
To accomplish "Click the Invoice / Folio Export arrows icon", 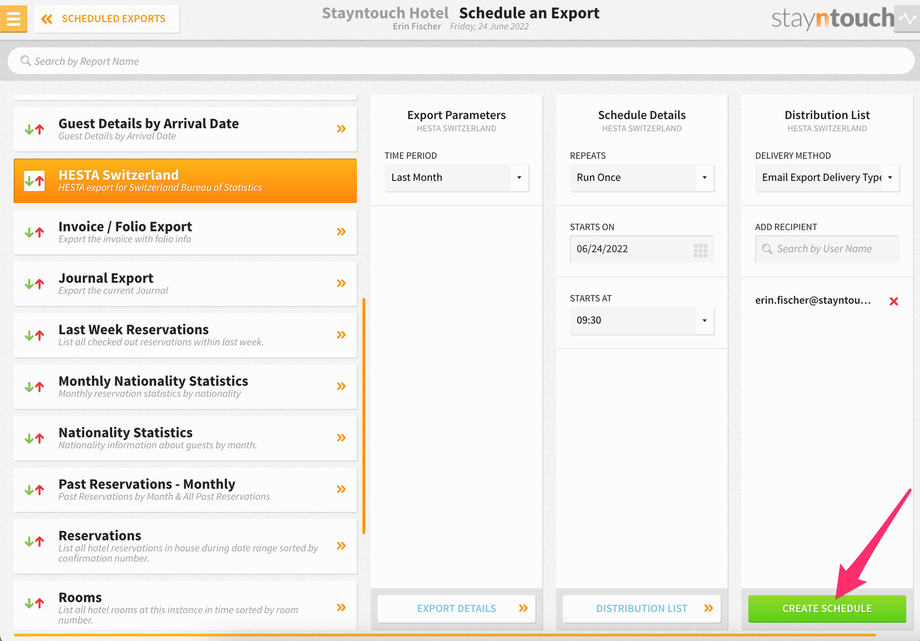I will coord(34,232).
